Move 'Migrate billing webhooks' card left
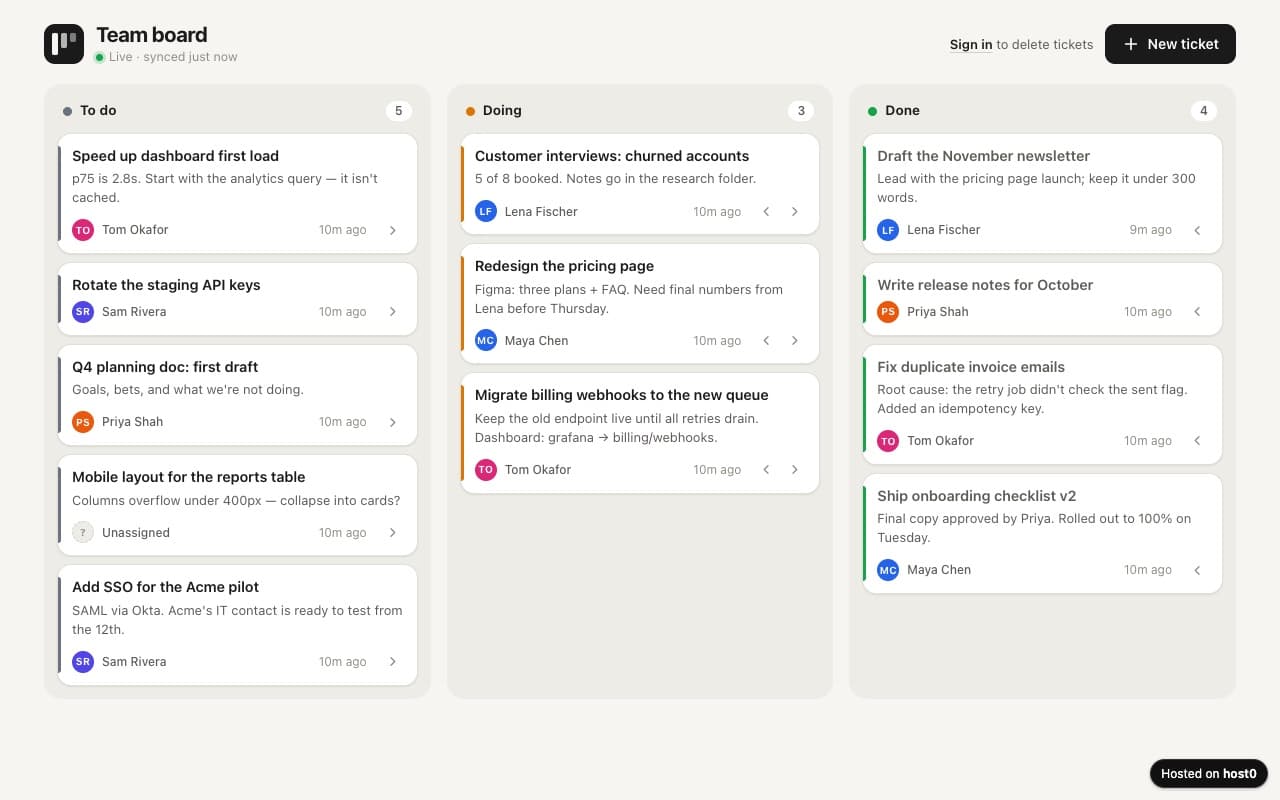 (x=767, y=470)
